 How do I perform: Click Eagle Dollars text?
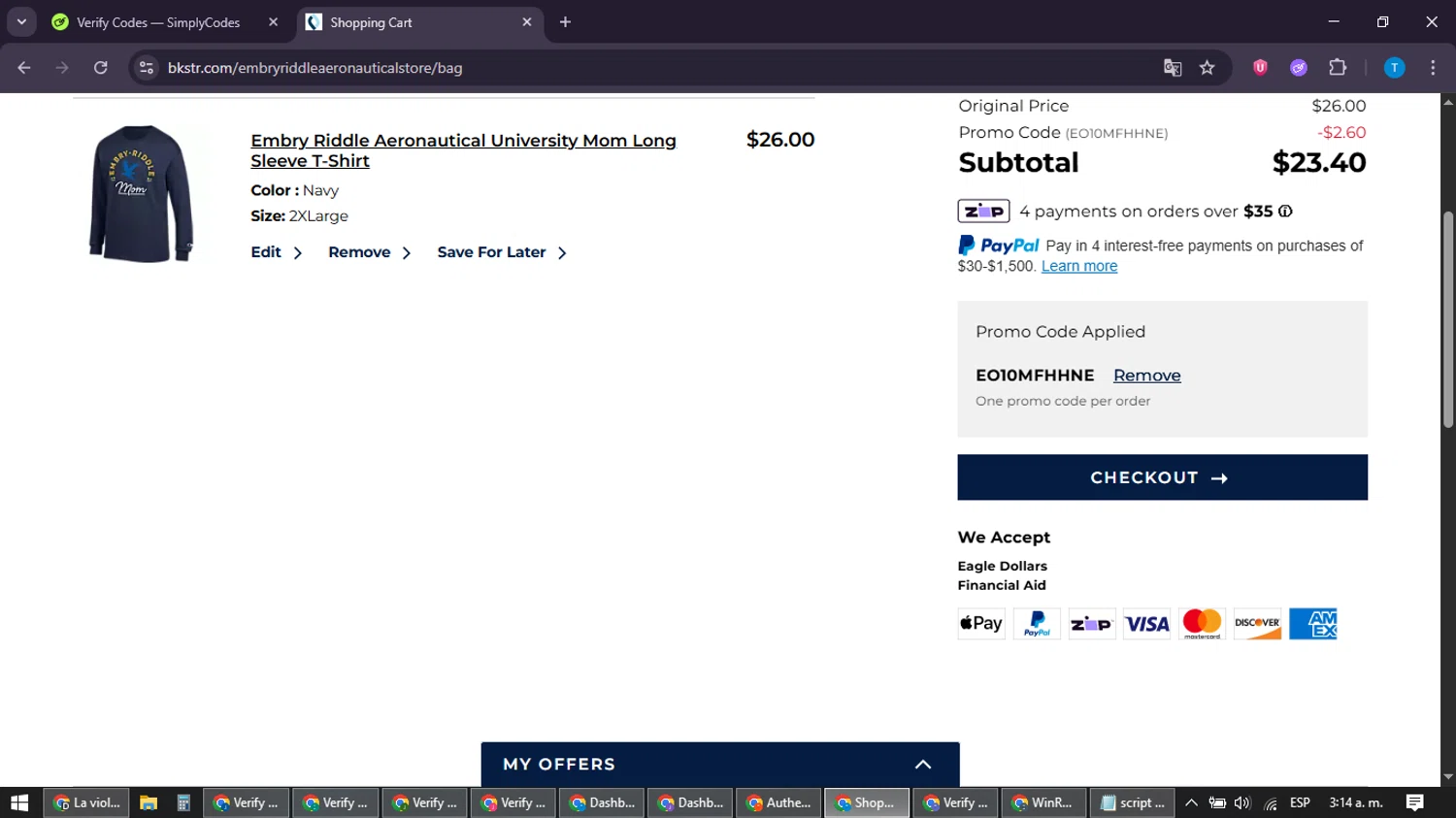point(1003,566)
